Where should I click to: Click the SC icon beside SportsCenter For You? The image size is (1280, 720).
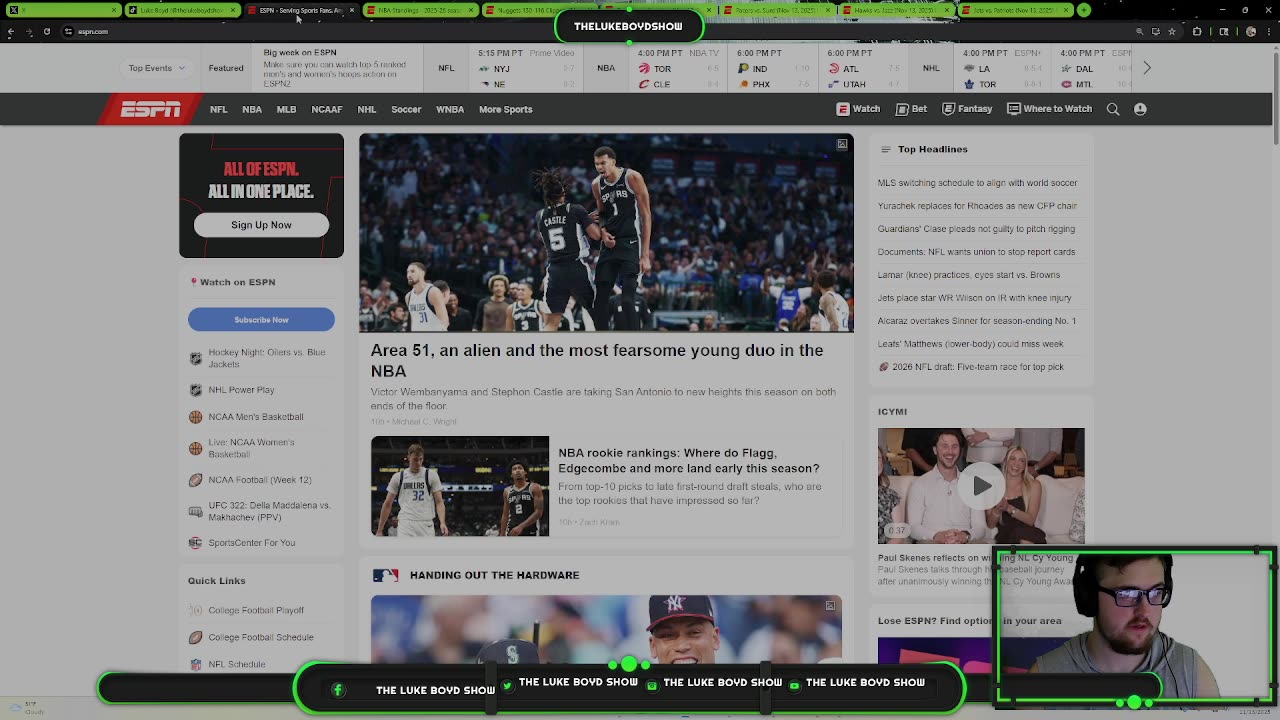coord(195,543)
